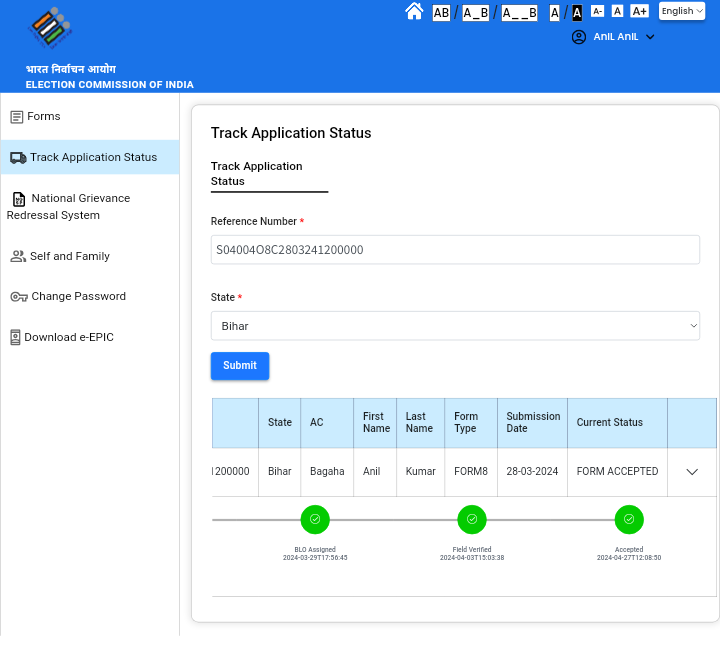The height and width of the screenshot is (649, 720).
Task: Increase font size with A+
Action: [639, 11]
